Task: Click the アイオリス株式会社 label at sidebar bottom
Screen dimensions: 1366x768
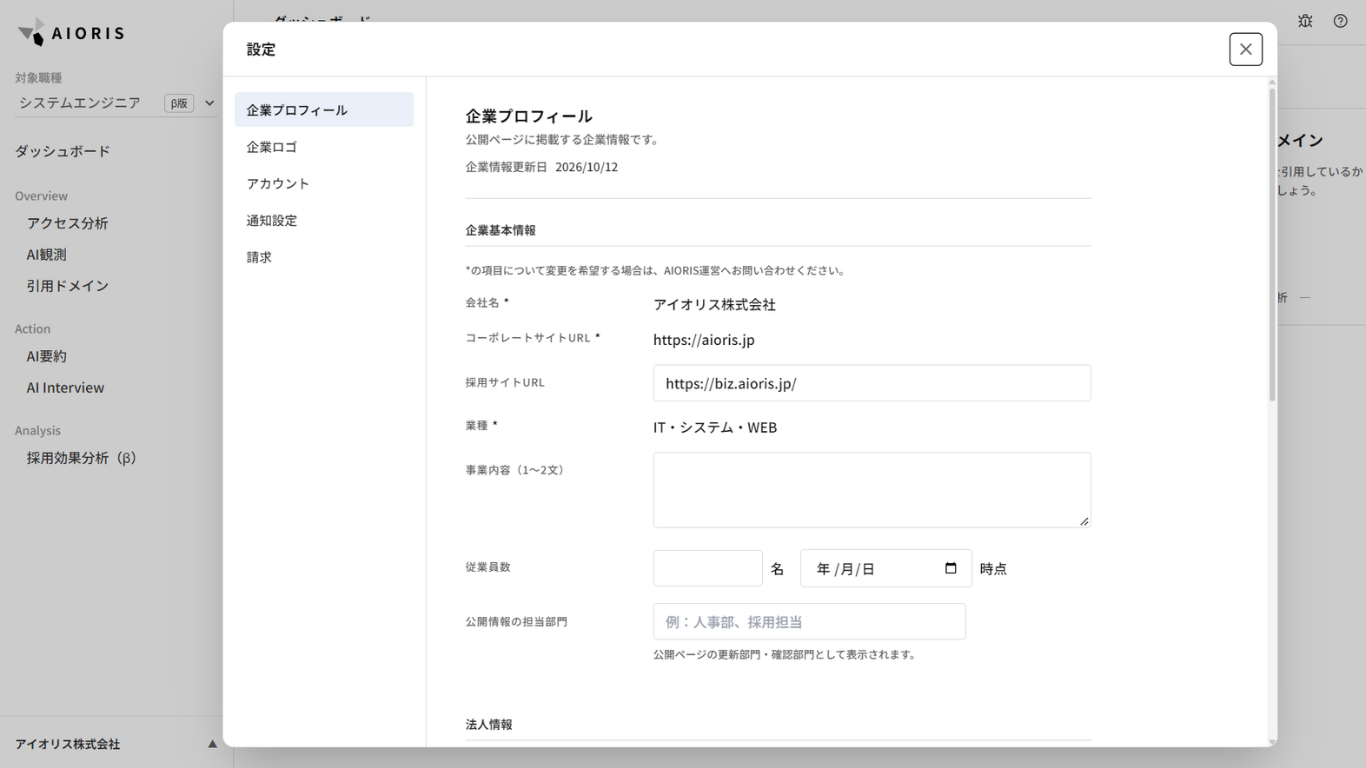Action: coord(68,744)
